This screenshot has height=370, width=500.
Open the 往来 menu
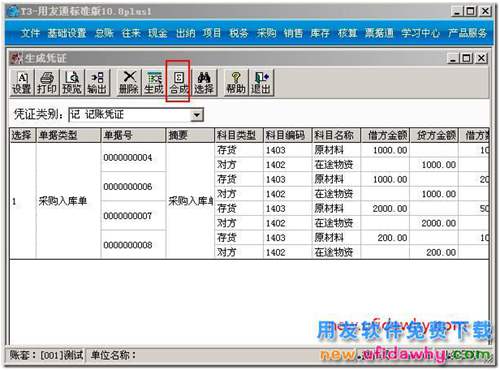[131, 33]
